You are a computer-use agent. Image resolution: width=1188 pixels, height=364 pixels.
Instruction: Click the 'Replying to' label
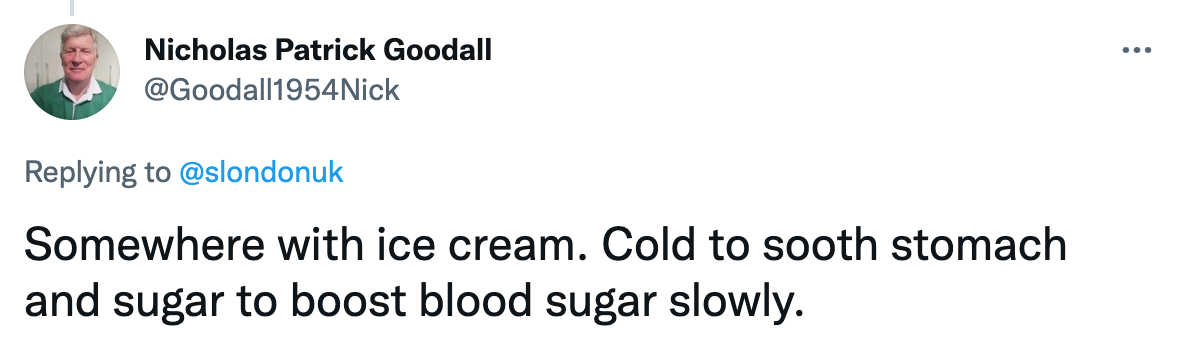click(98, 173)
